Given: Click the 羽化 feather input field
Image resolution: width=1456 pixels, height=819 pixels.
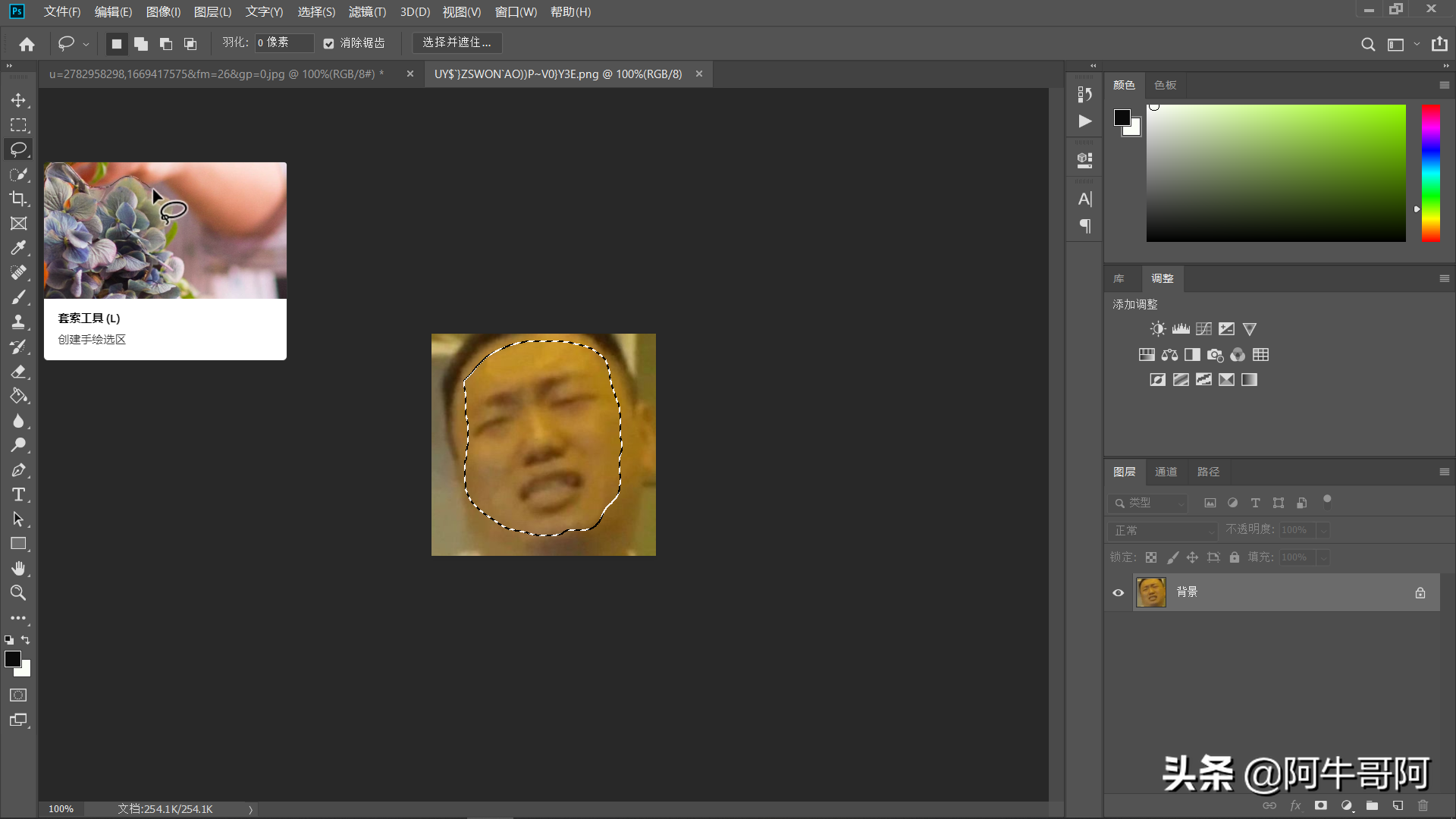Looking at the screenshot, I should (284, 42).
